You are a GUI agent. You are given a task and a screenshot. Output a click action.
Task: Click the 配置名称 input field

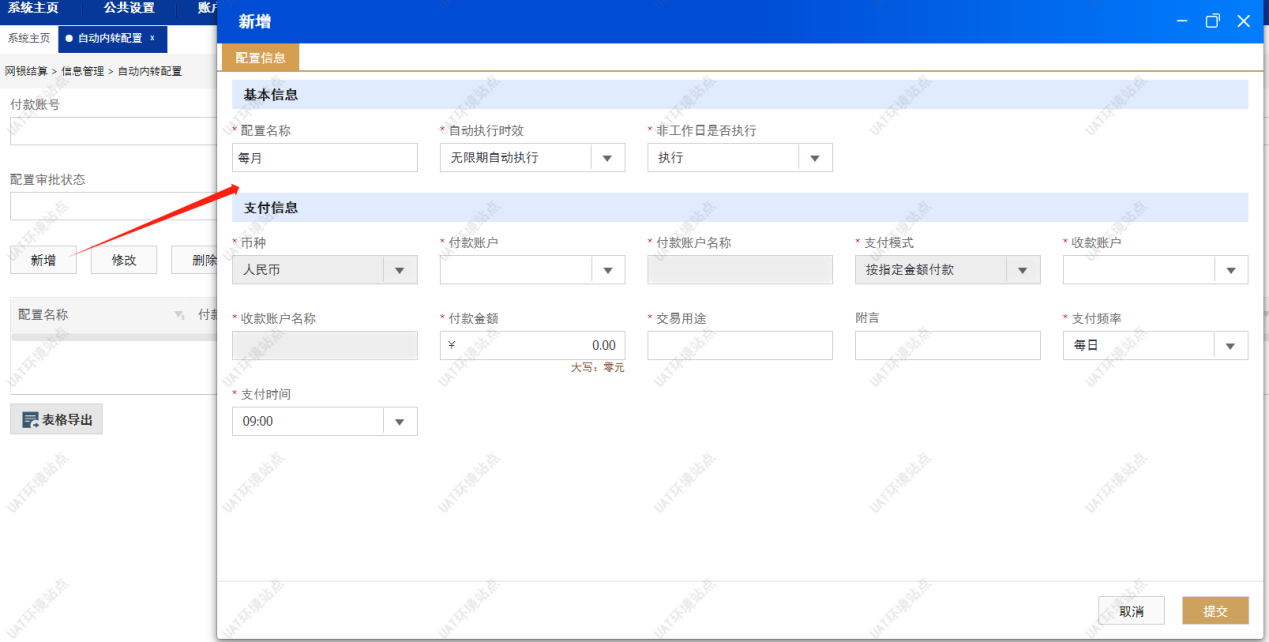[x=324, y=158]
